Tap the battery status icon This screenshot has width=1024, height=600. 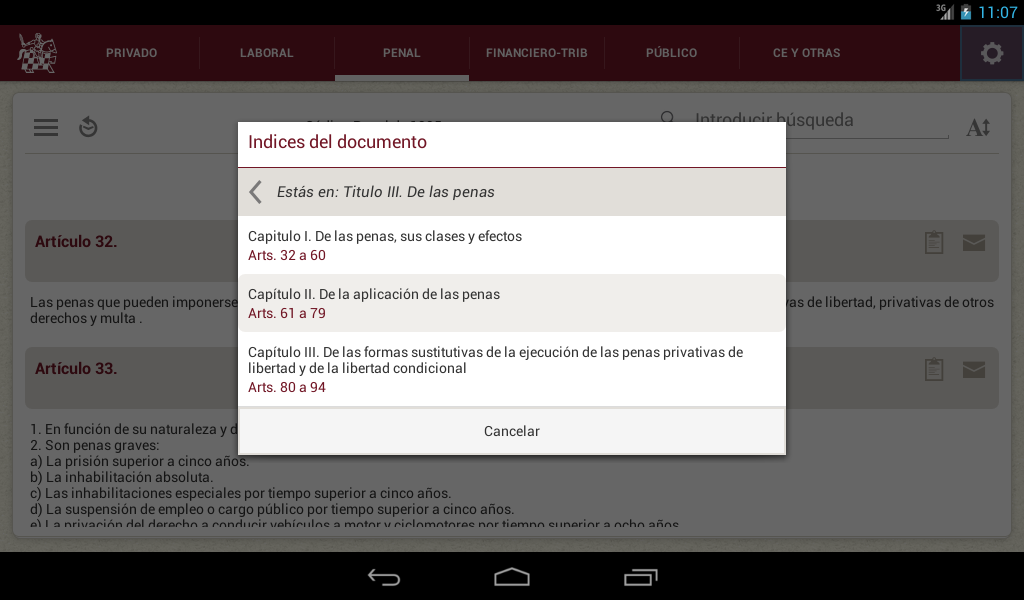pyautogui.click(x=965, y=12)
